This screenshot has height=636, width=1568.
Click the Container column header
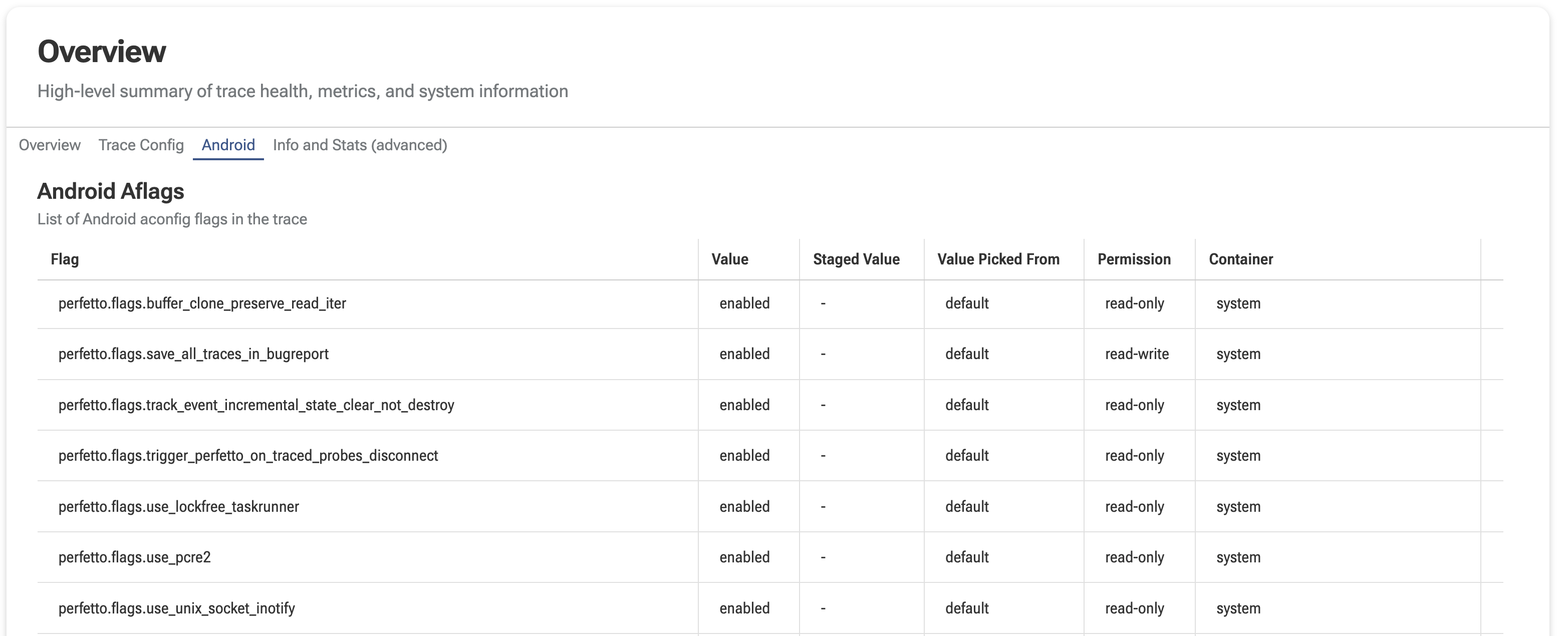coord(1240,259)
